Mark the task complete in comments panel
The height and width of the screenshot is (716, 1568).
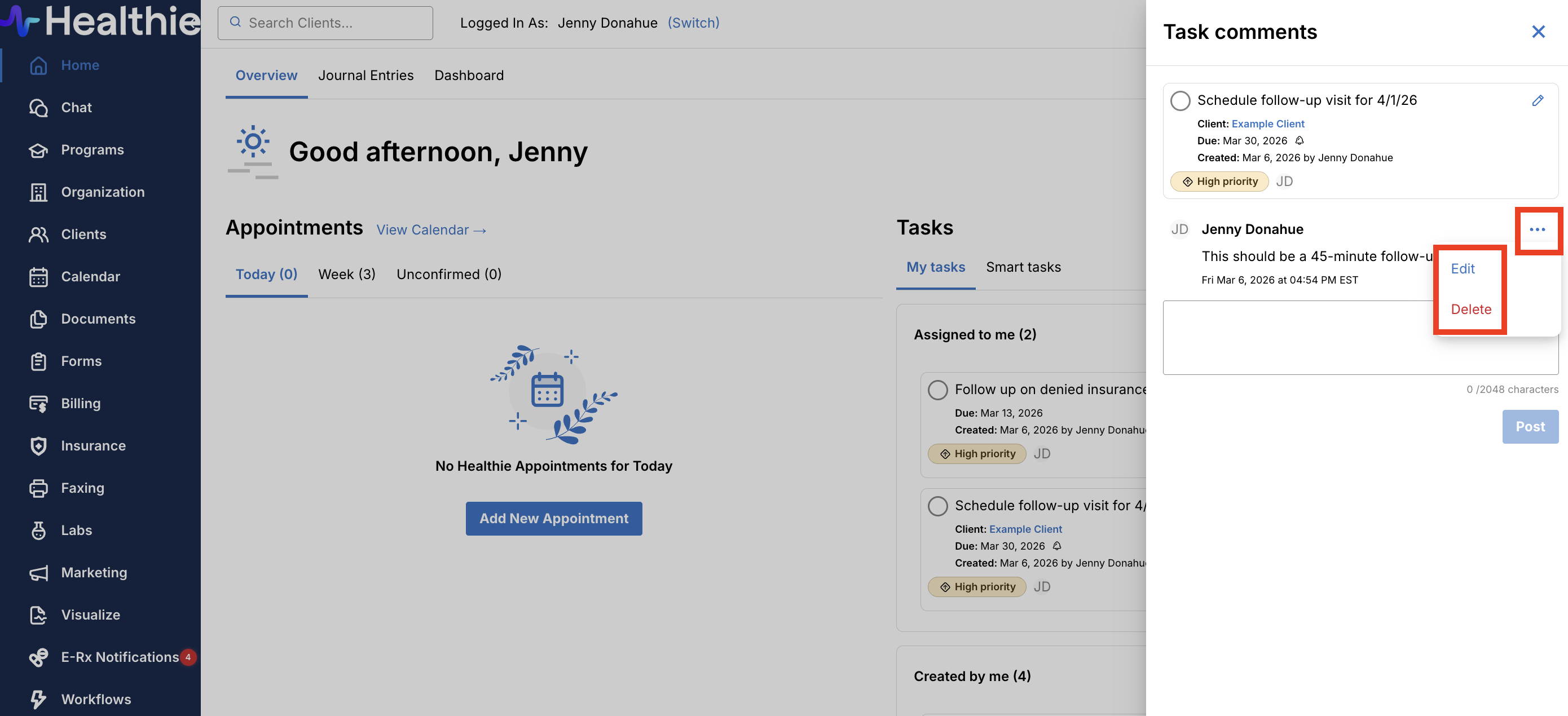pos(1181,101)
